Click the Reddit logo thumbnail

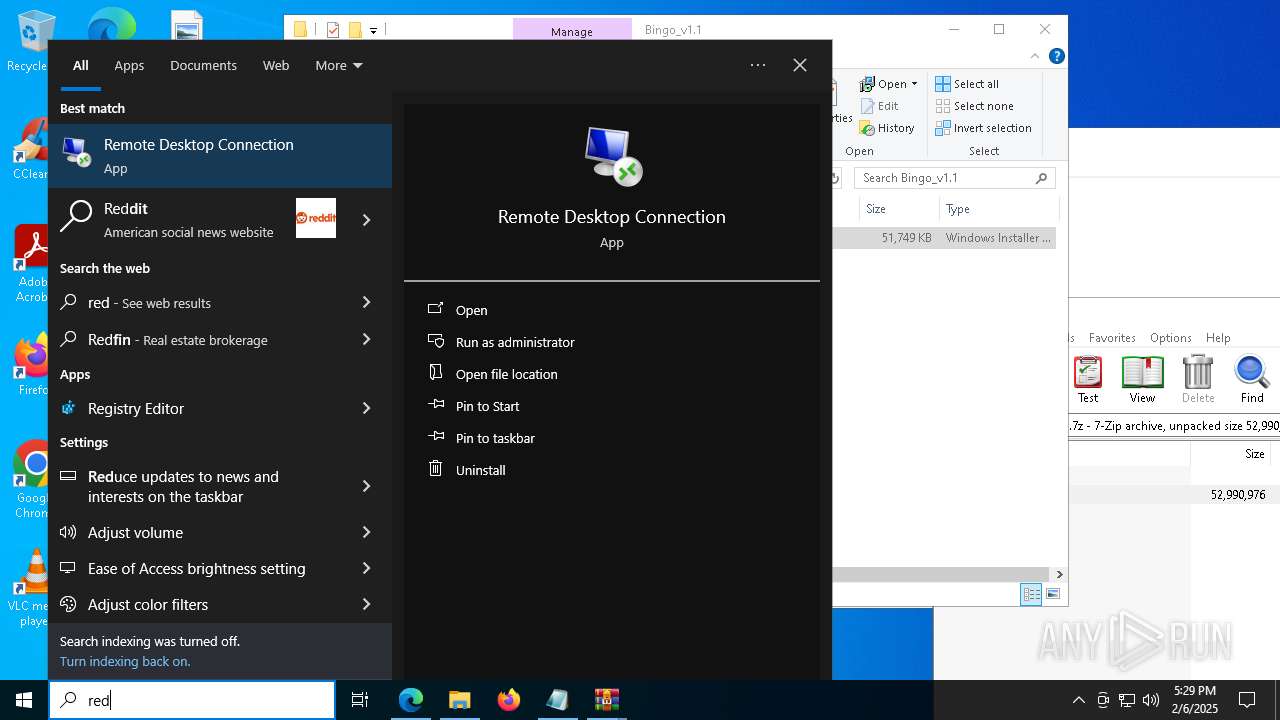[316, 218]
